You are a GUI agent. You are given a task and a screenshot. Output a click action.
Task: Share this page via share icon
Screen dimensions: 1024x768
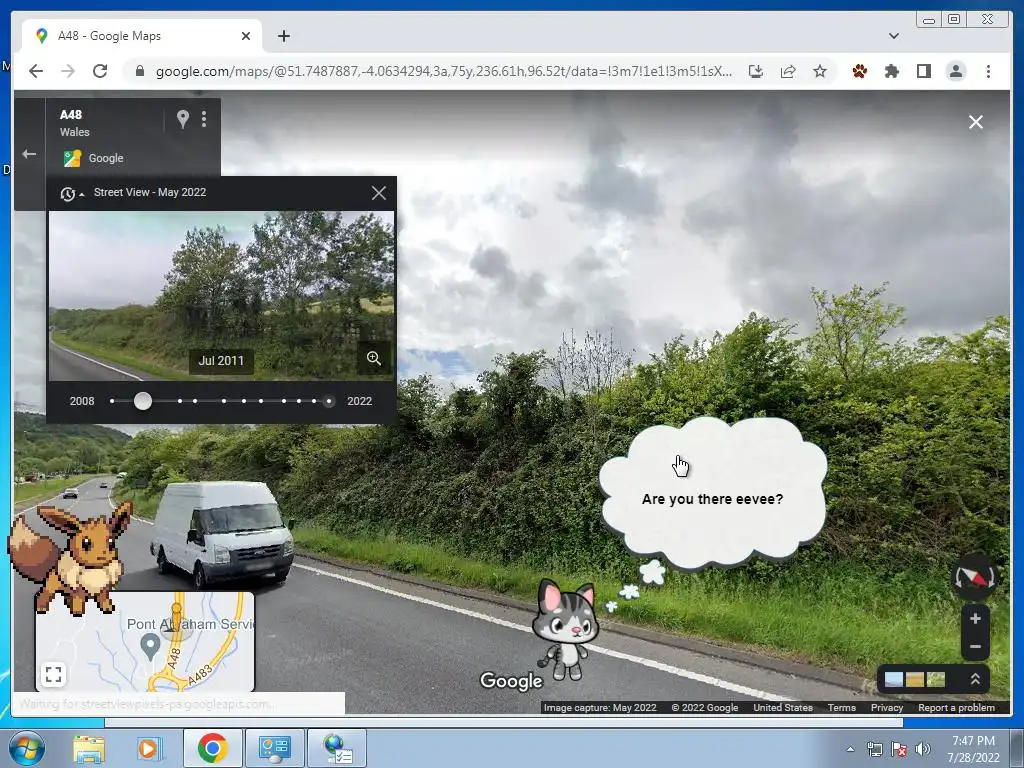[788, 71]
